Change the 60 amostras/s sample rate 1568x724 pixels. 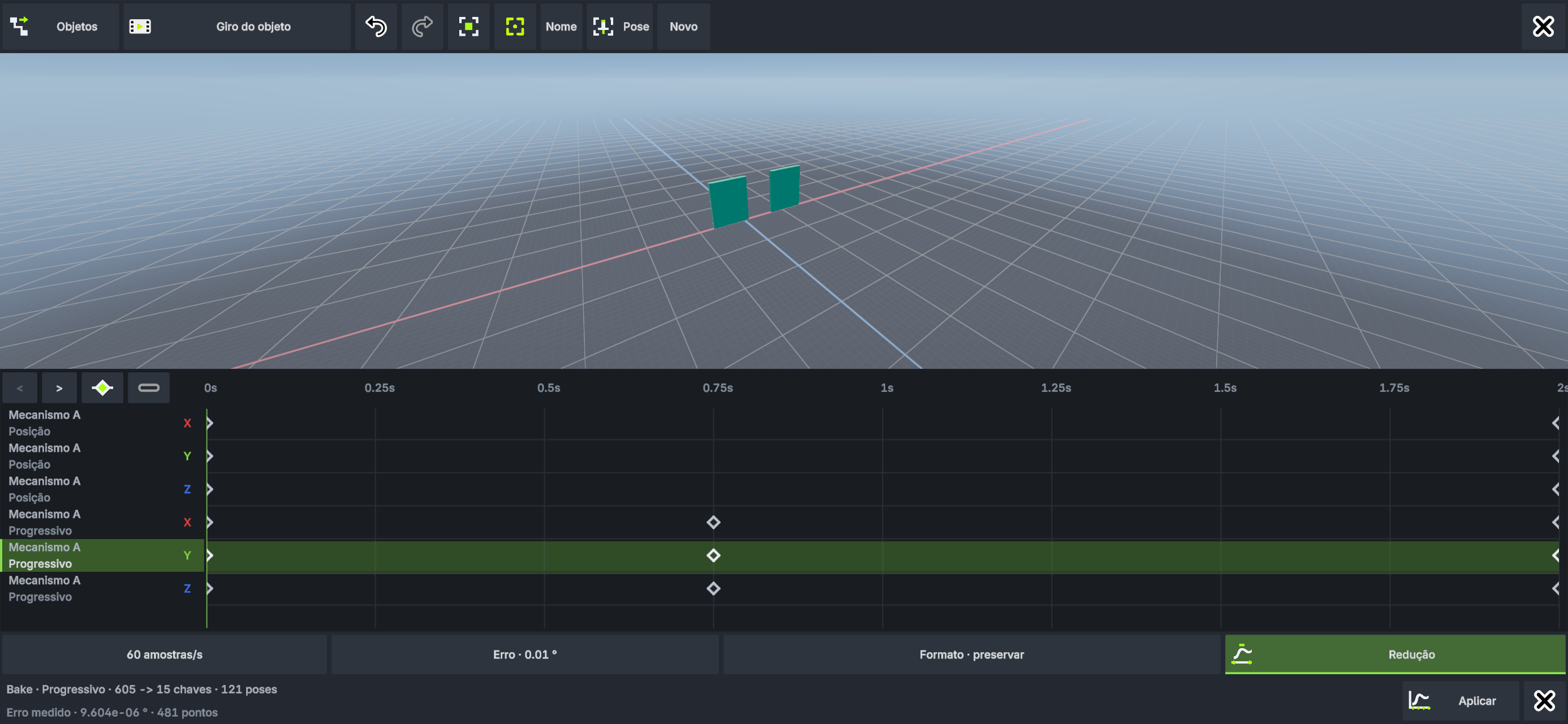[165, 654]
